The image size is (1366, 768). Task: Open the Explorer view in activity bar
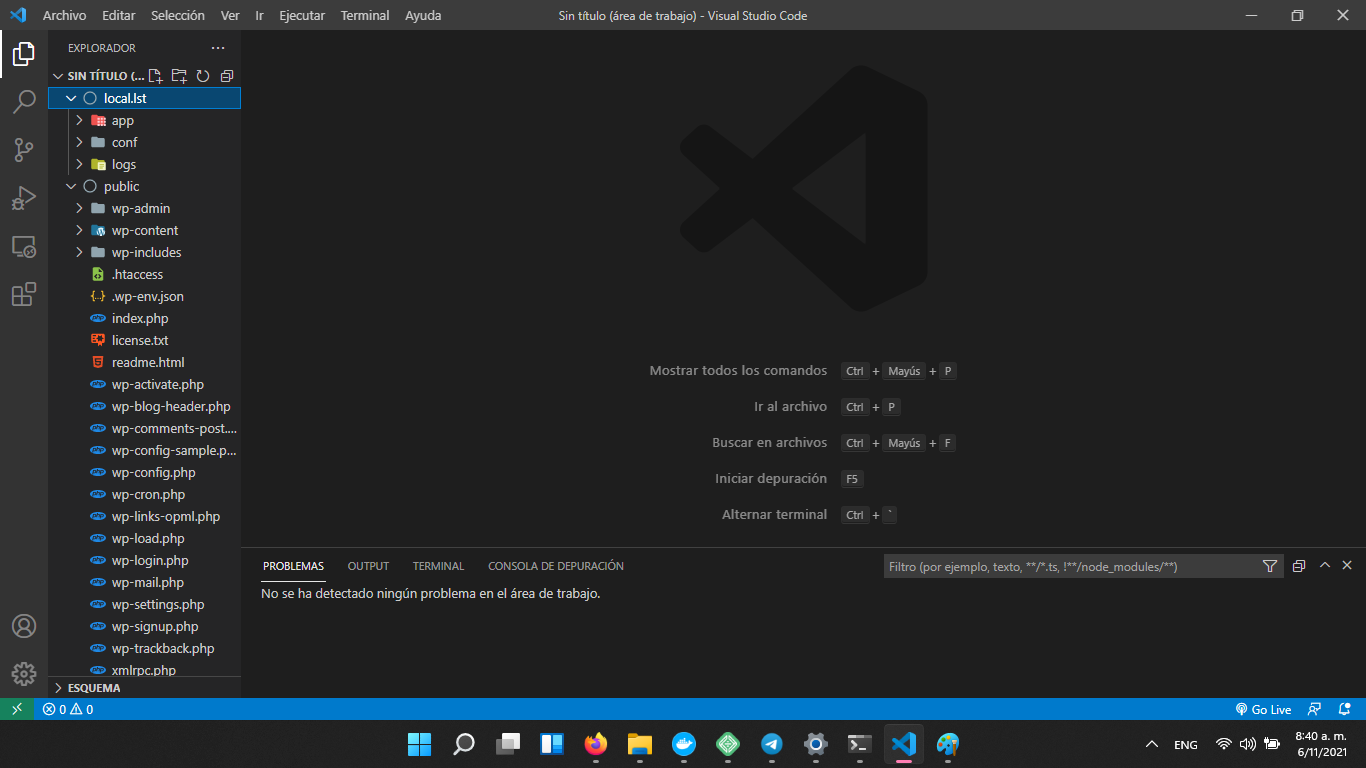tap(24, 54)
